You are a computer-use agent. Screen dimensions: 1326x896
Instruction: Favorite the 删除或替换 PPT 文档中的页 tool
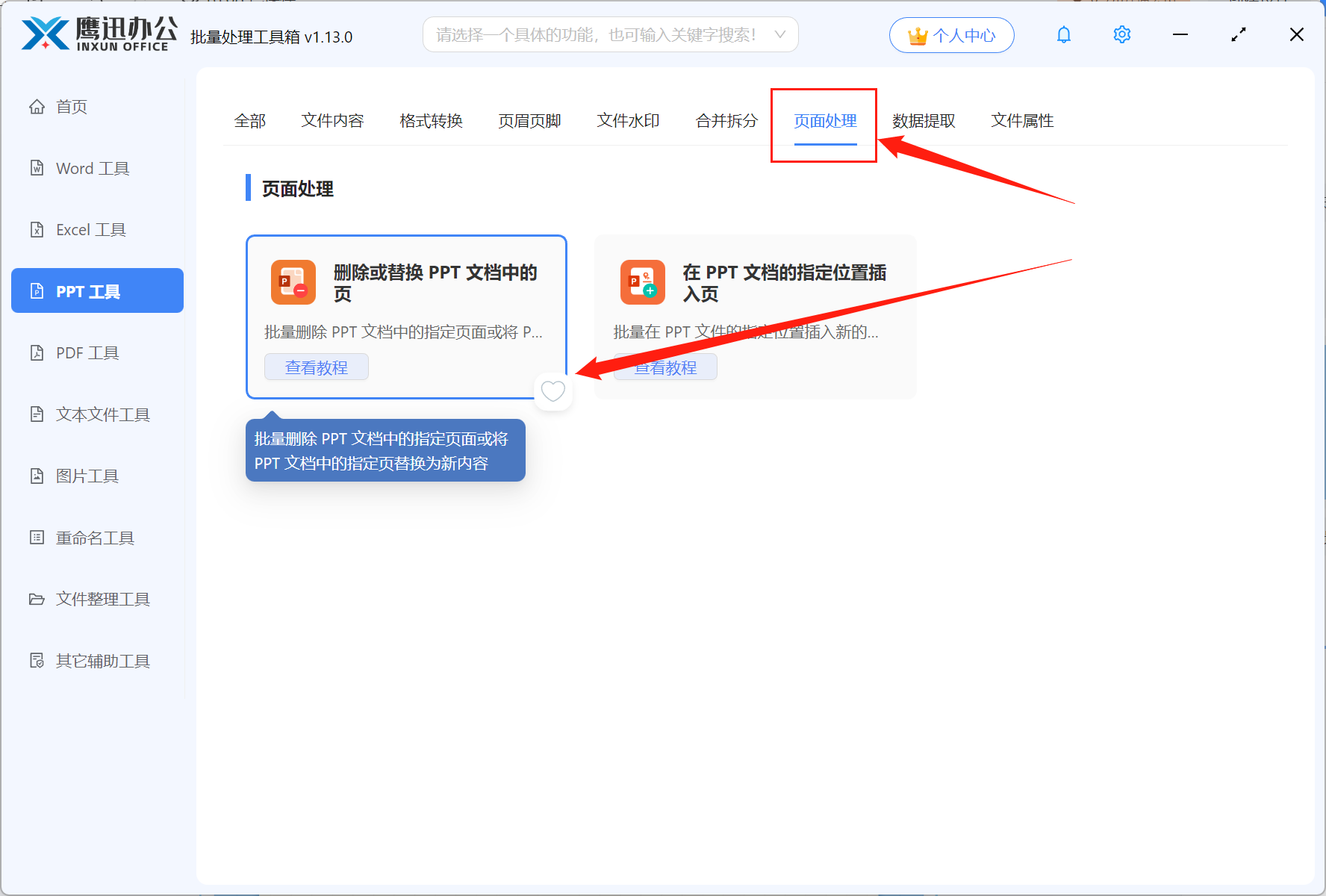click(552, 391)
